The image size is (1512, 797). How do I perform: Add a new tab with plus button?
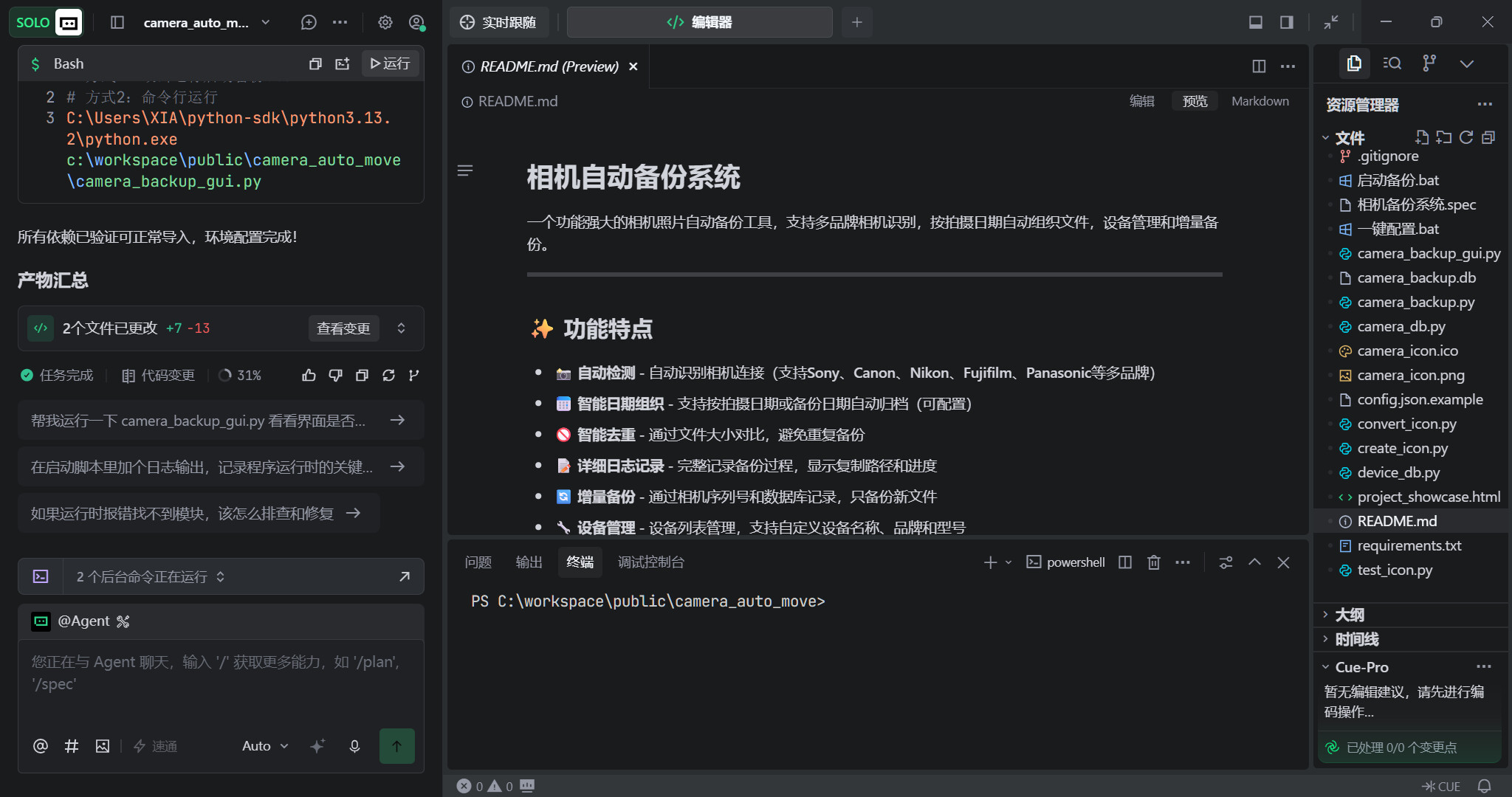pyautogui.click(x=856, y=22)
